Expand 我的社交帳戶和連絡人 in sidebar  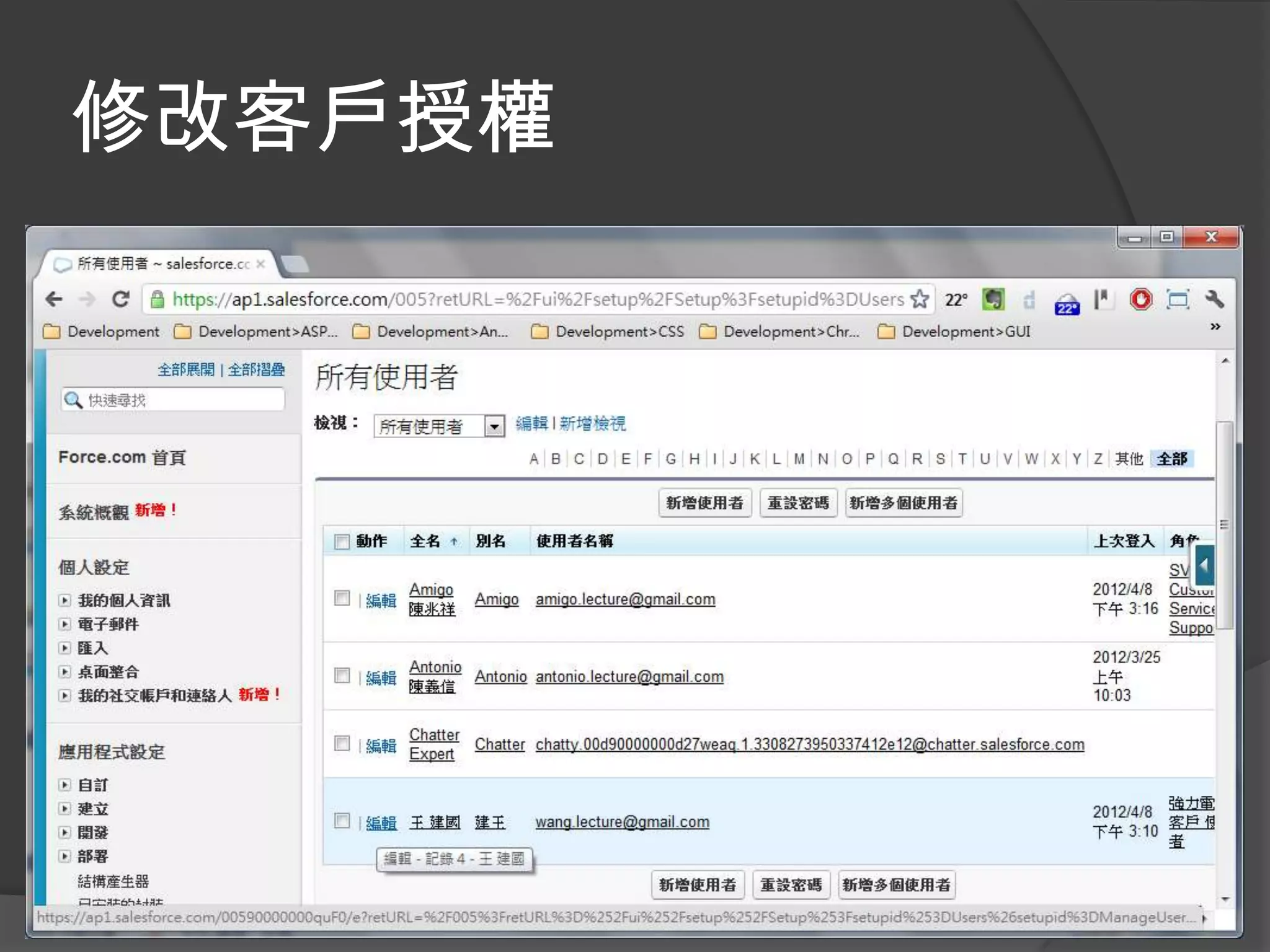click(x=64, y=695)
